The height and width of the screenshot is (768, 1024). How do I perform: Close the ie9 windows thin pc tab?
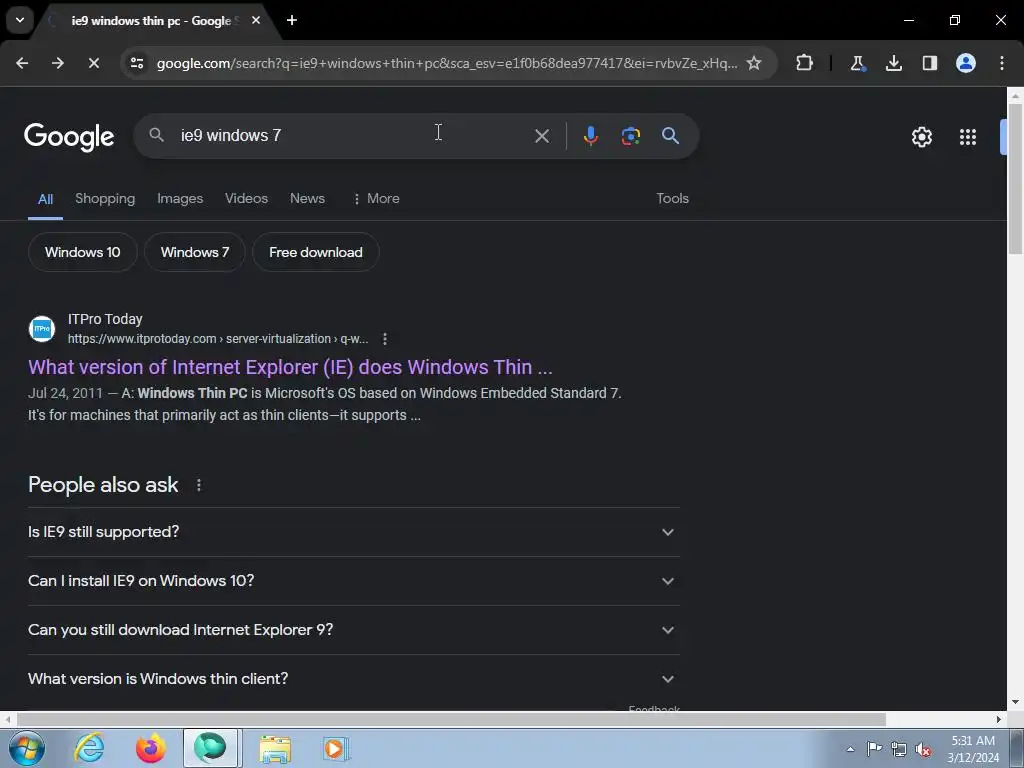click(256, 20)
